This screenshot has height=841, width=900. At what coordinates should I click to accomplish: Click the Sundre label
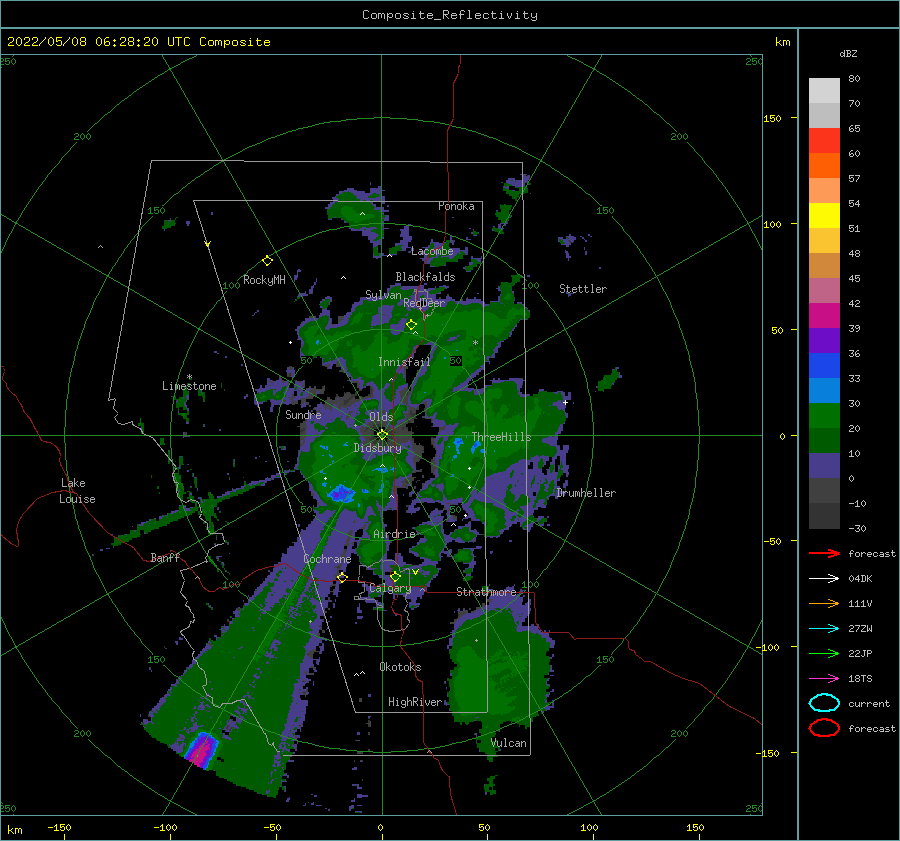click(x=303, y=414)
